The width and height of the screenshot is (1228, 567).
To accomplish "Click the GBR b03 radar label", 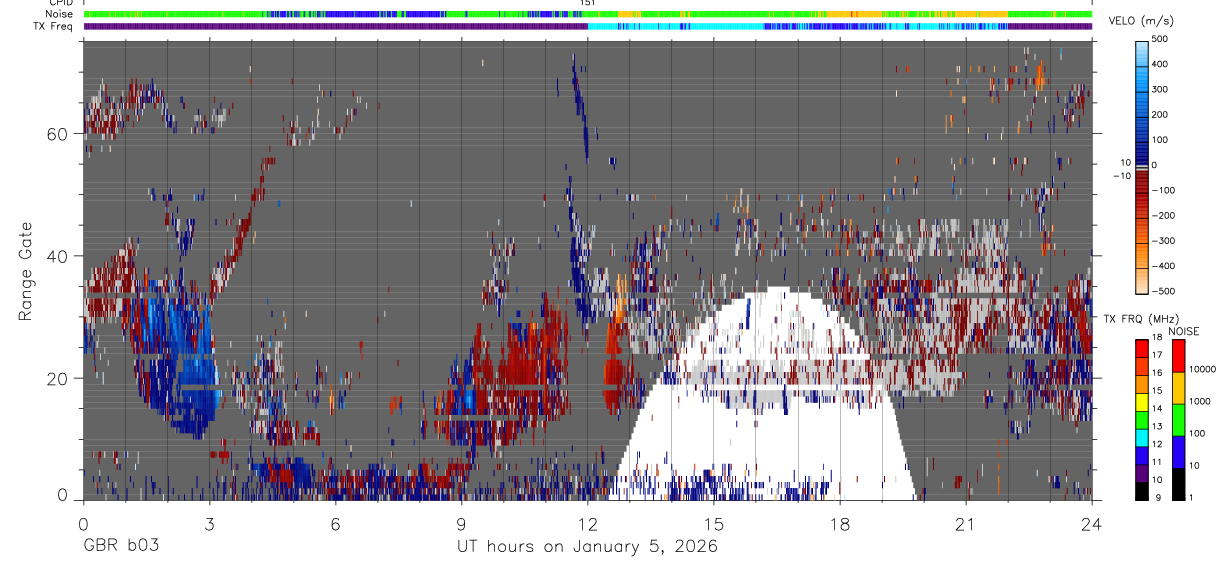I will 120,547.
